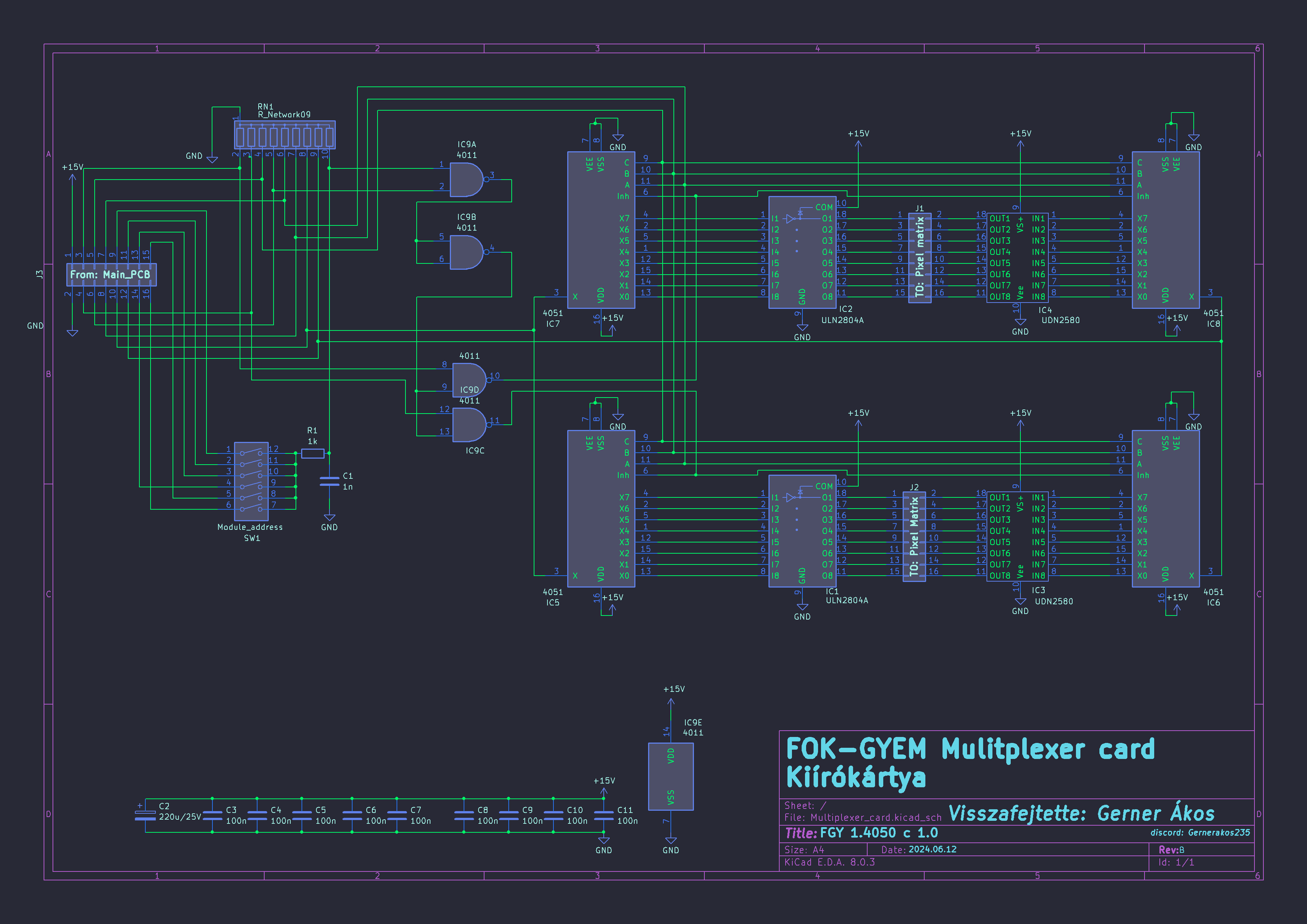
Task: Select the IC1 ULN2804A driver symbol
Action: [802, 531]
